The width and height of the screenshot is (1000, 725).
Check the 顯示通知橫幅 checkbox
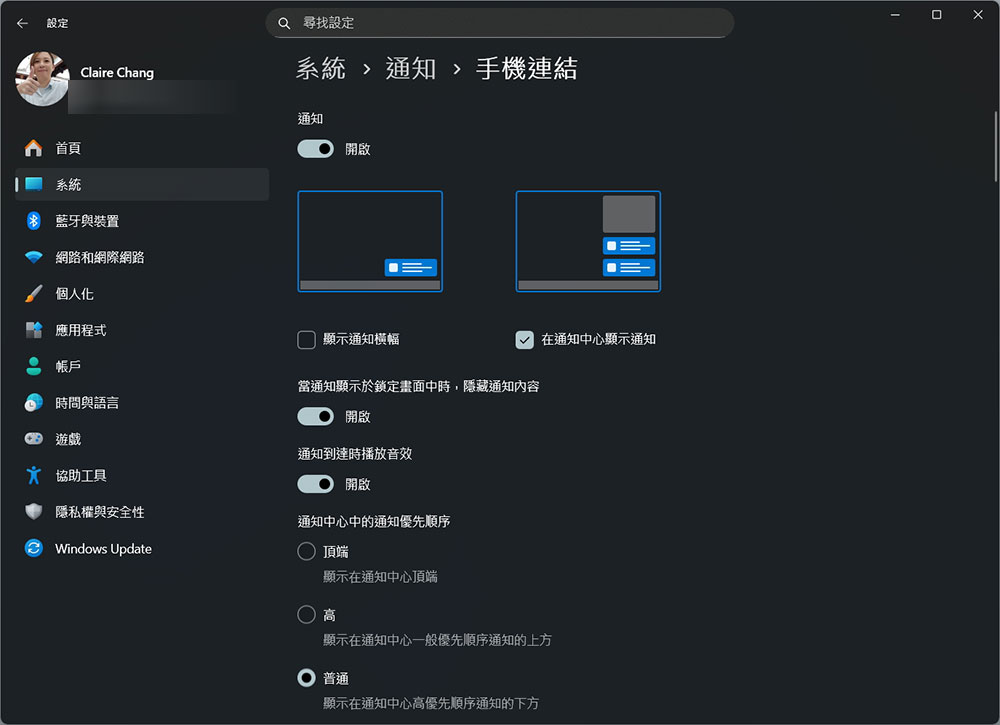(306, 340)
